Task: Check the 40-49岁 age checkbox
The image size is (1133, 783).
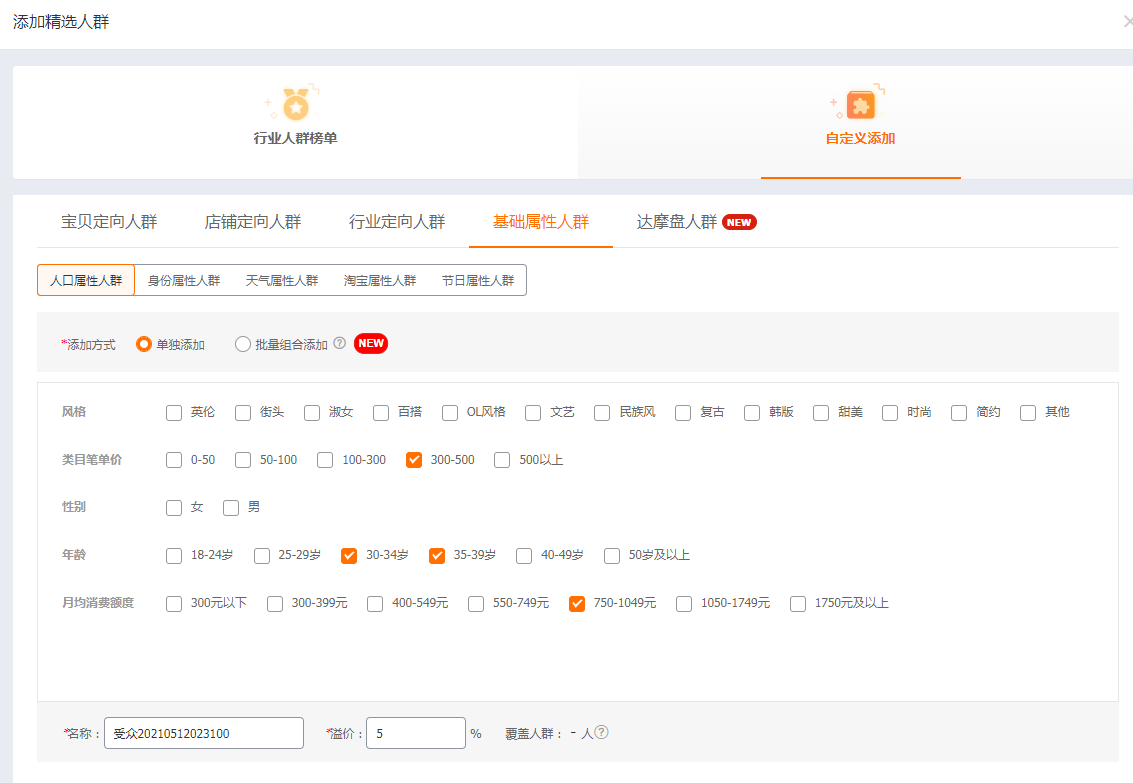Action: point(524,555)
